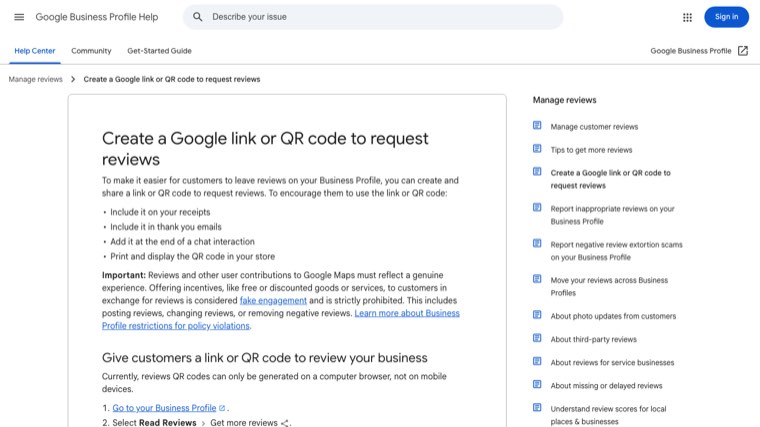Click the article icon beside Understand review scores
760x427 pixels.
(537, 408)
